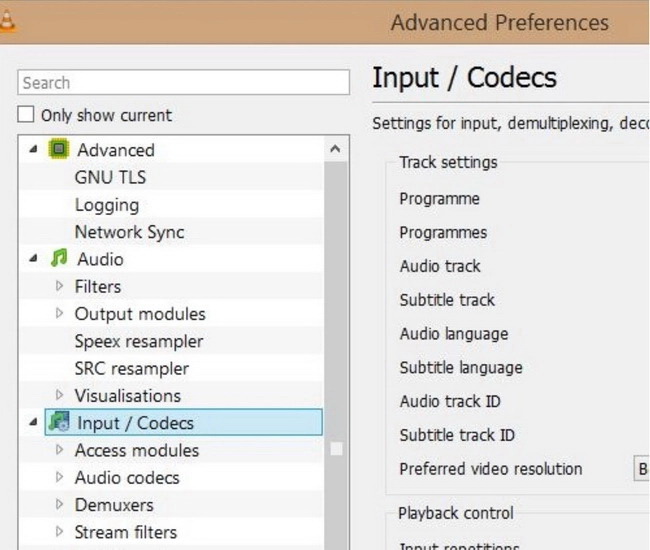This screenshot has width=650, height=550.
Task: Open Audio codecs preferences
Action: 127,478
